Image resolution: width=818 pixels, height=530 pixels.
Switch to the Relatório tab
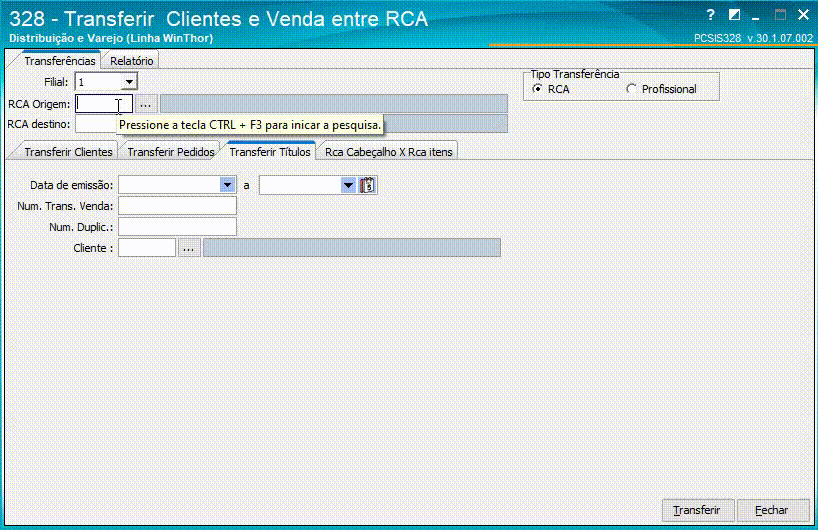[131, 61]
